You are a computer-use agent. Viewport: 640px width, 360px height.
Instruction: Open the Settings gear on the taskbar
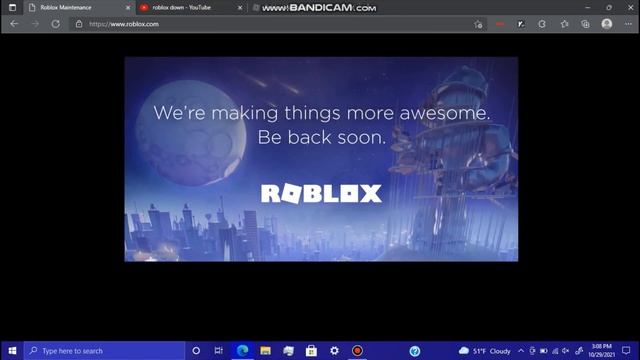tap(334, 351)
